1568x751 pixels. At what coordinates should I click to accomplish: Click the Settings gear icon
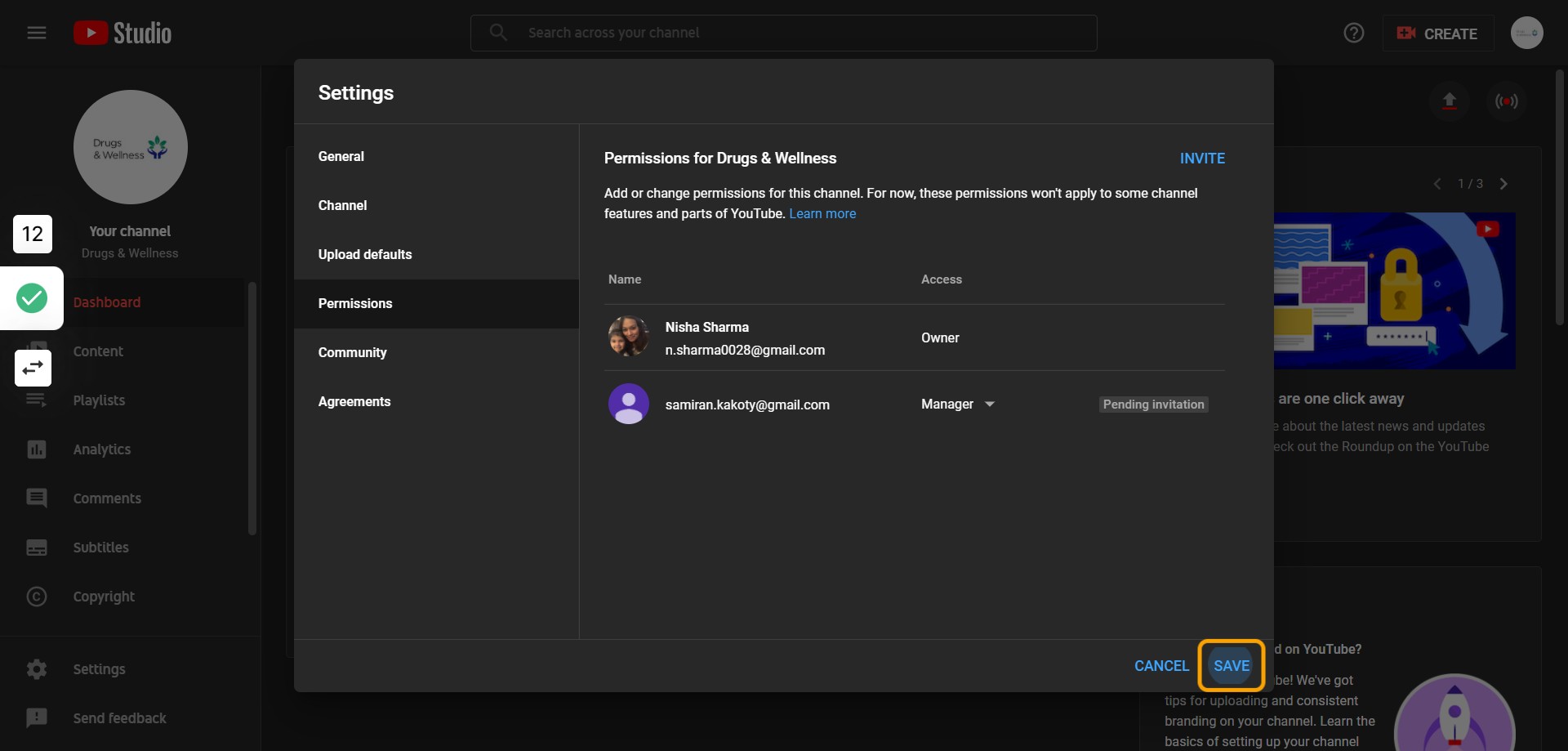(37, 669)
